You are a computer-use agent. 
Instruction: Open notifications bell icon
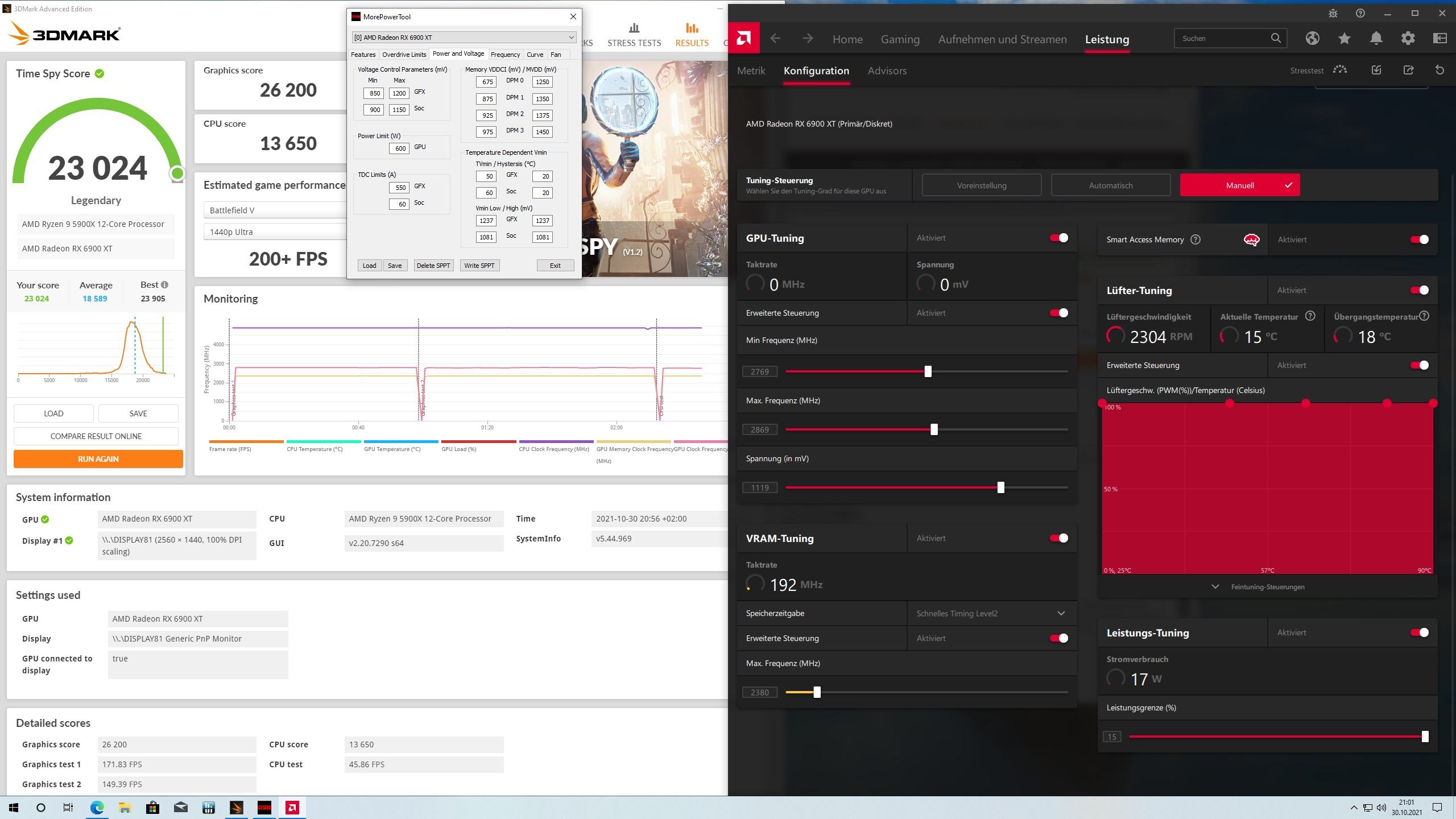click(1376, 39)
